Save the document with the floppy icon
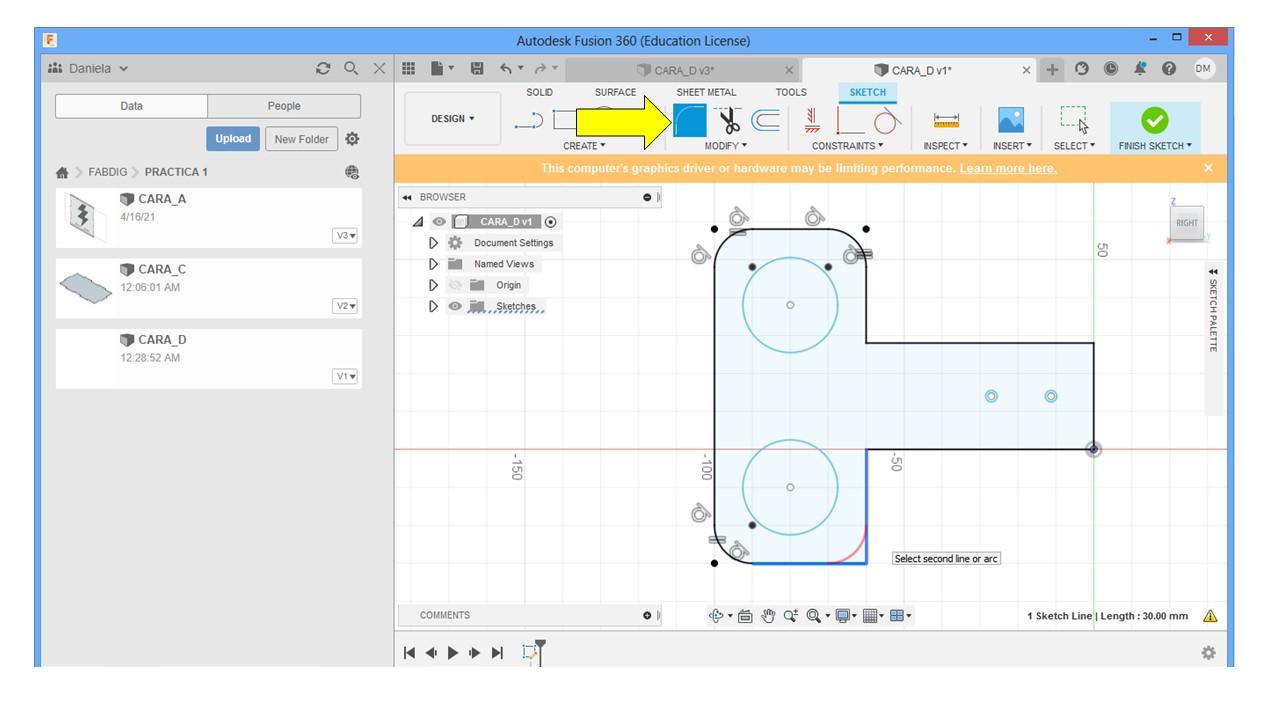The width and height of the screenshot is (1280, 720). (x=477, y=69)
